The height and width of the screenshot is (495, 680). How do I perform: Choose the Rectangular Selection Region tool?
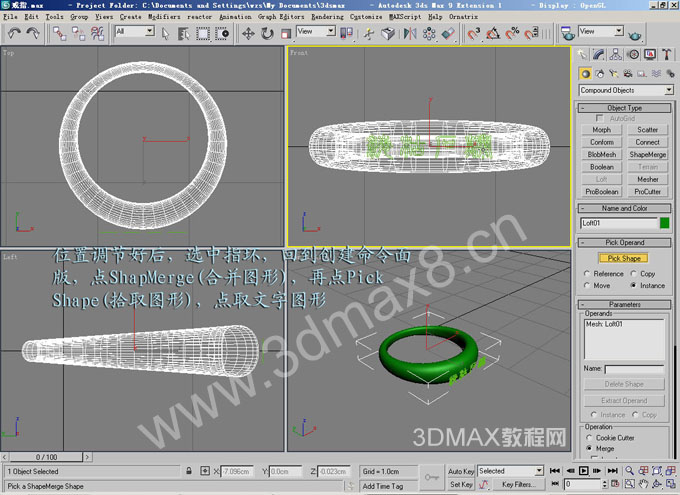tap(203, 33)
